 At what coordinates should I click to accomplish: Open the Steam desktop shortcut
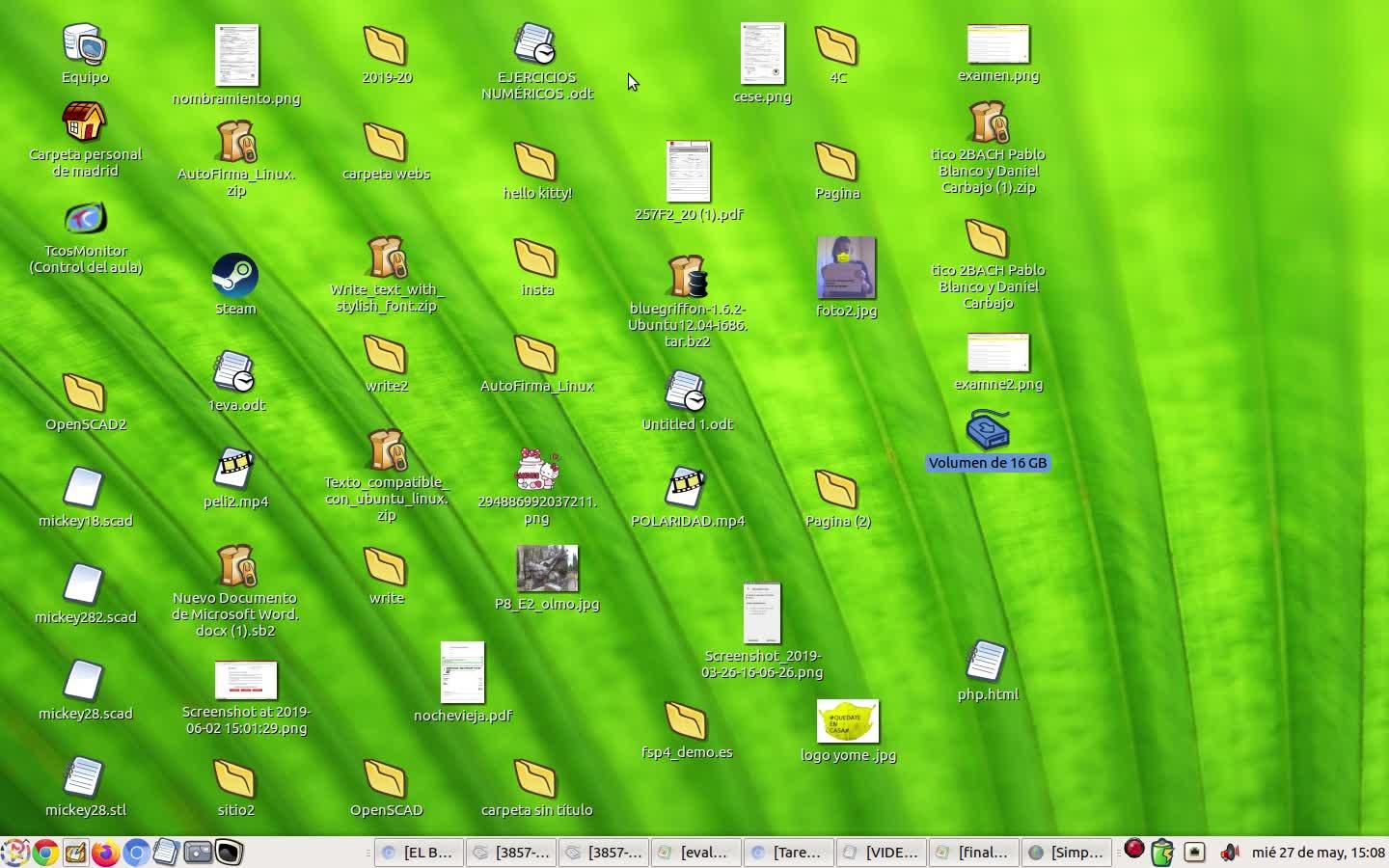pyautogui.click(x=234, y=277)
